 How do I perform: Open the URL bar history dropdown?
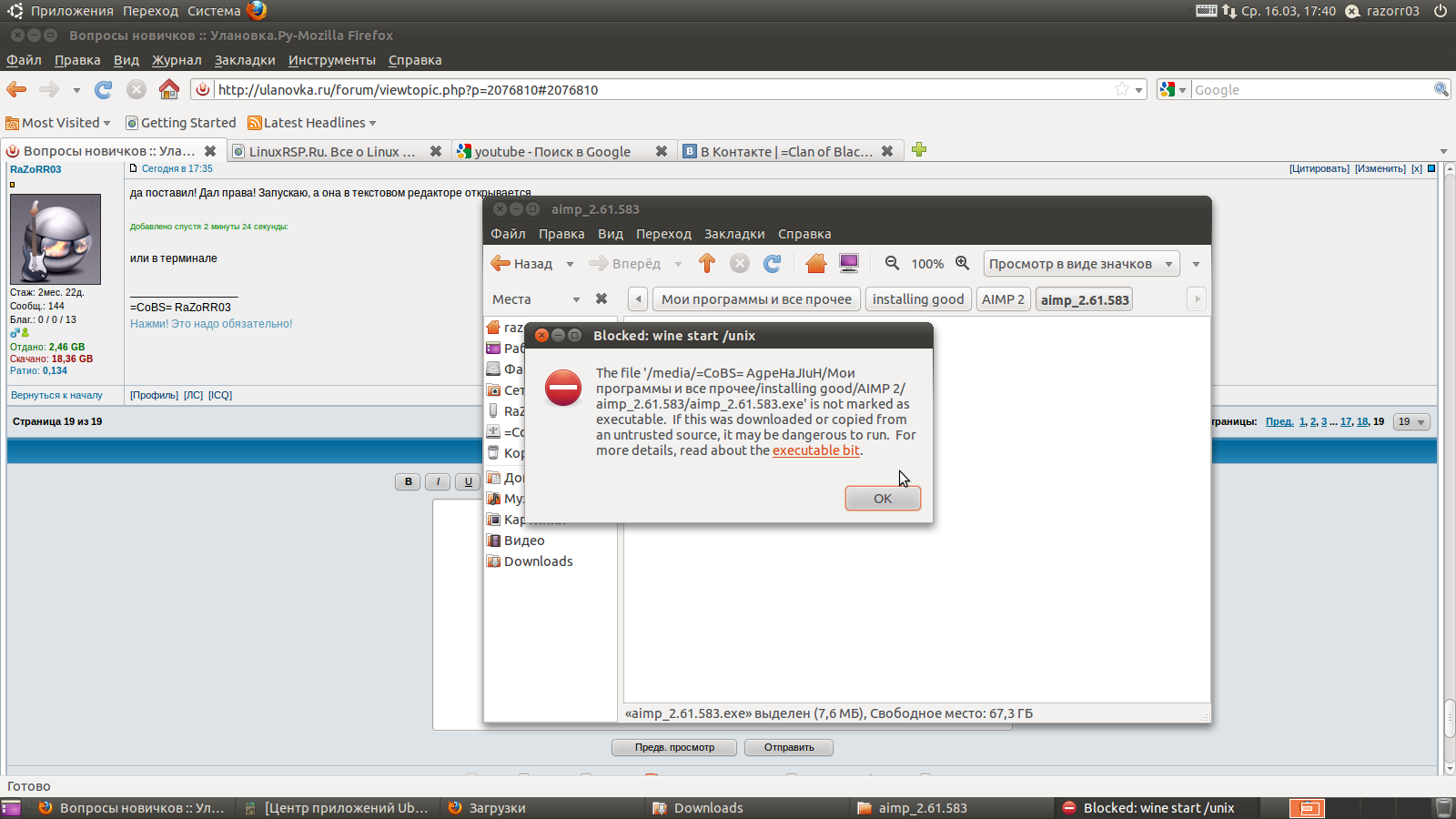pyautogui.click(x=1138, y=90)
